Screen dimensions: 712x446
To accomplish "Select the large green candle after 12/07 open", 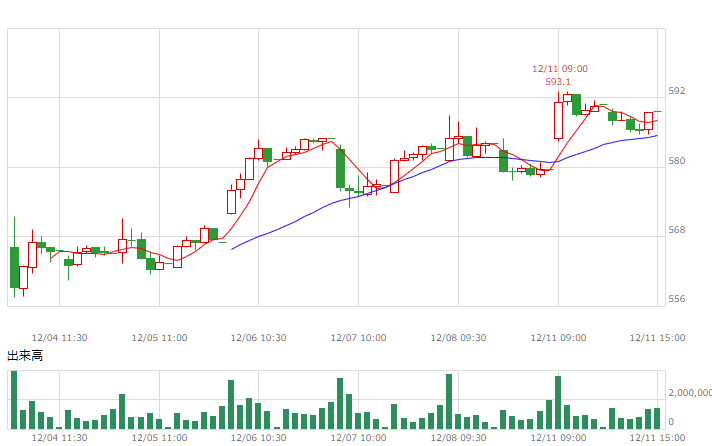I will (340, 168).
